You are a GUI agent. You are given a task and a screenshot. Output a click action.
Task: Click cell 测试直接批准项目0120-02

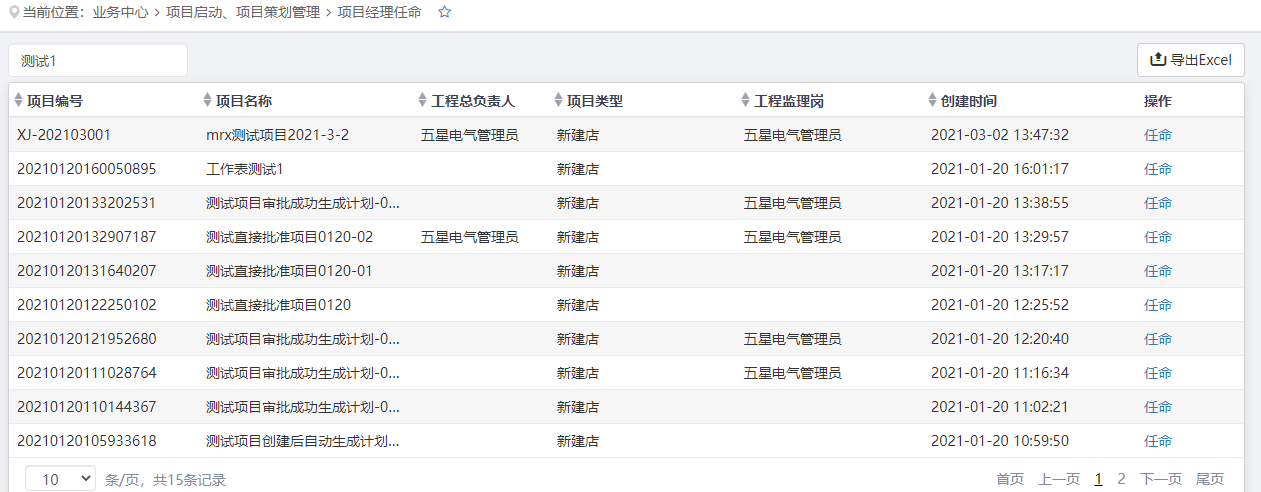point(289,237)
